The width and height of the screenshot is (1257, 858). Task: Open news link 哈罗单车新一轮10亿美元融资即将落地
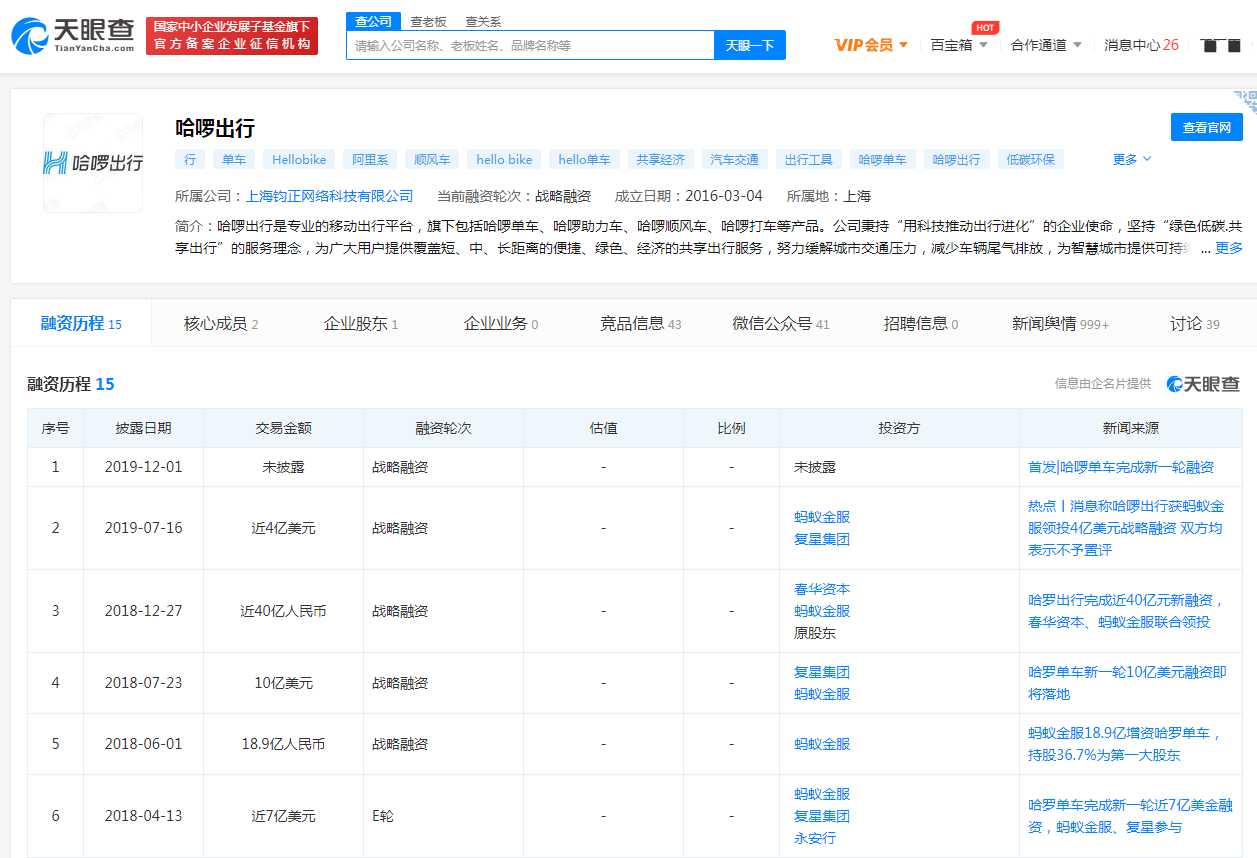(1127, 683)
